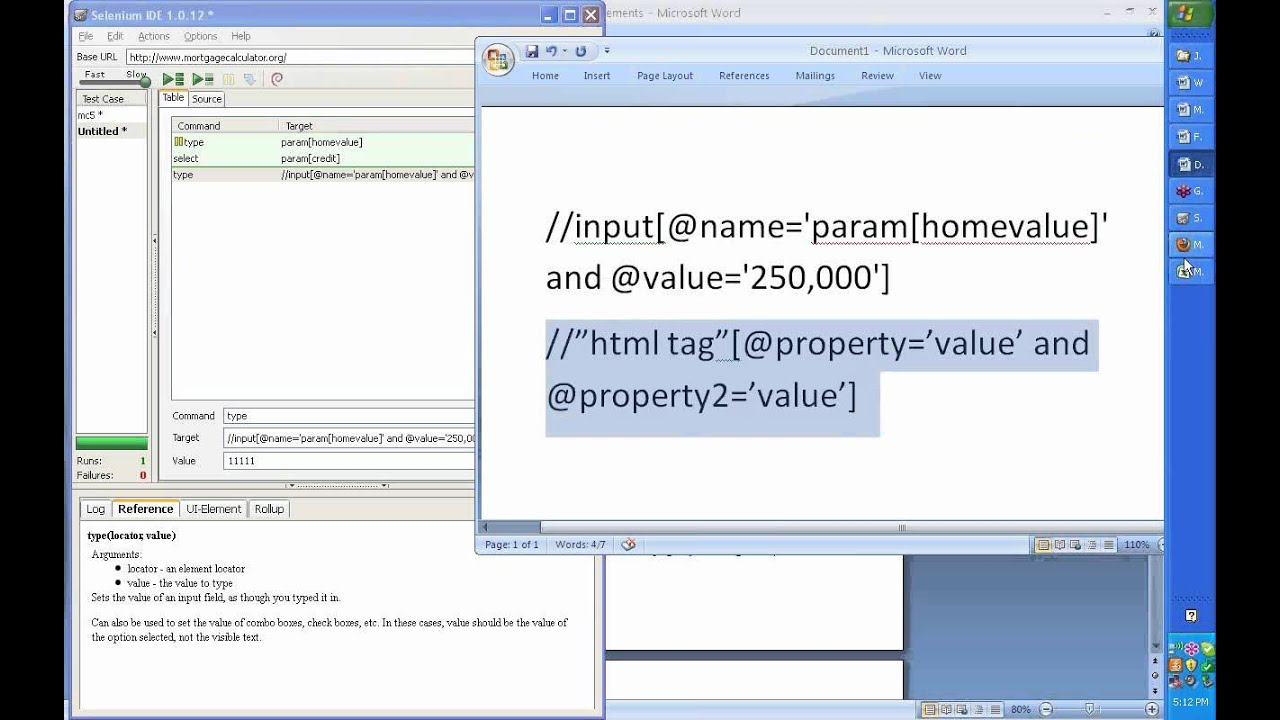Click yellow shield security tray icon
This screenshot has height=720, width=1280.
coord(1192,665)
